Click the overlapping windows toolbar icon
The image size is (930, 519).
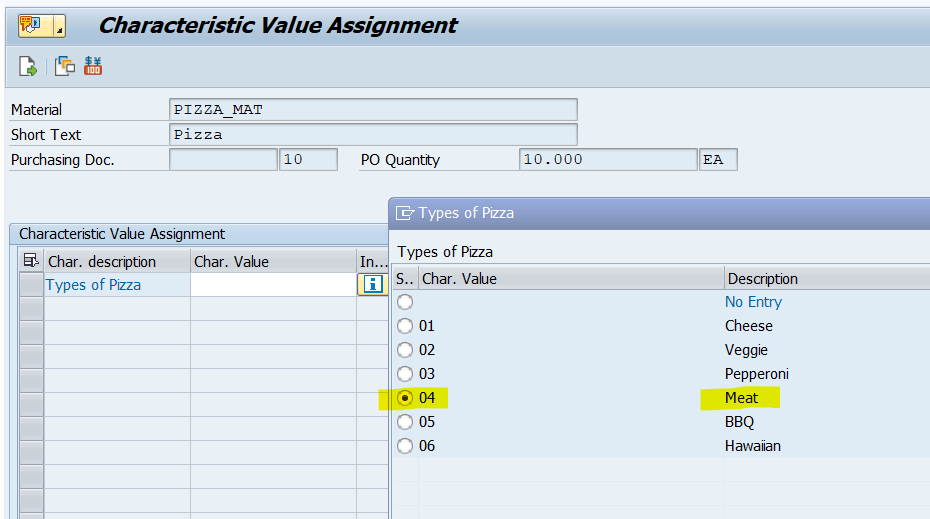[x=65, y=67]
